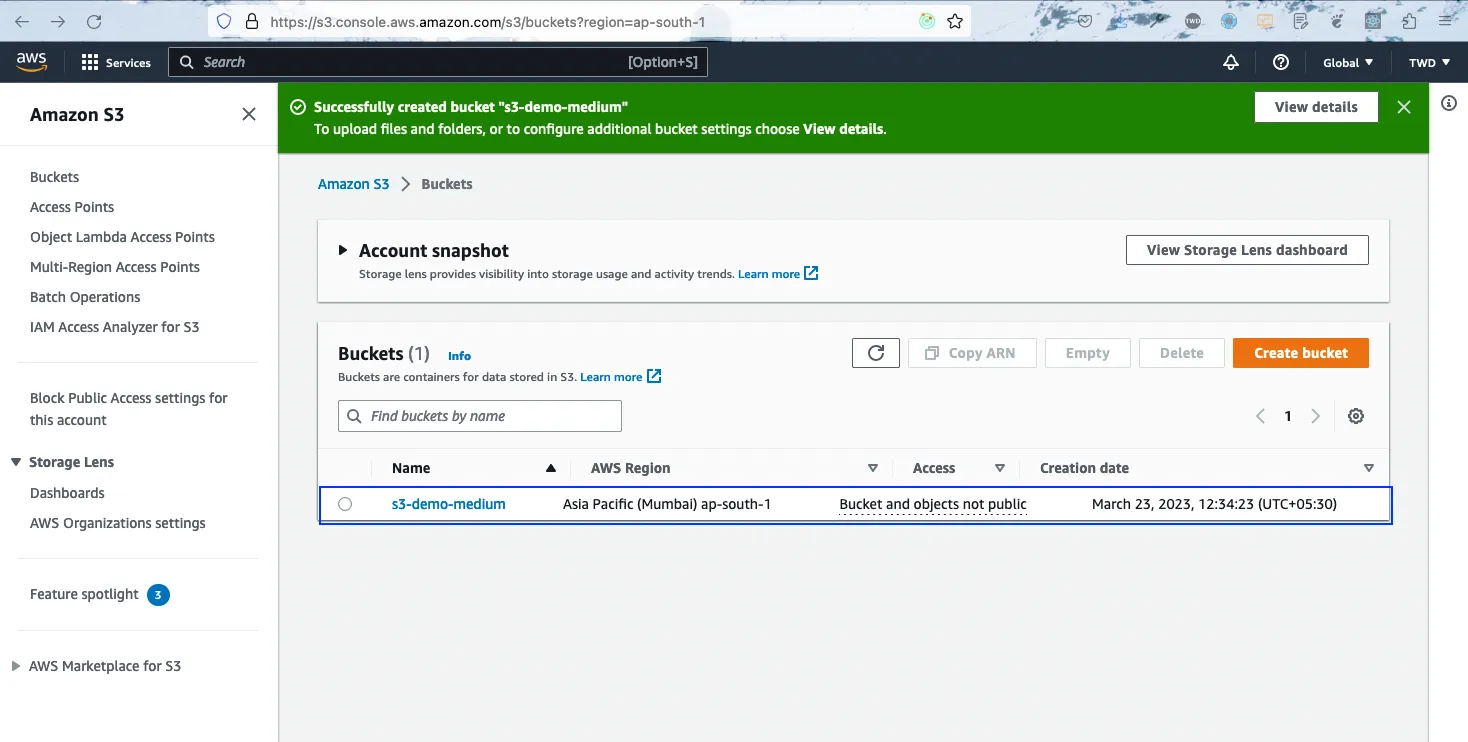
Task: Open the React developer tools extension icon
Action: 1373,21
